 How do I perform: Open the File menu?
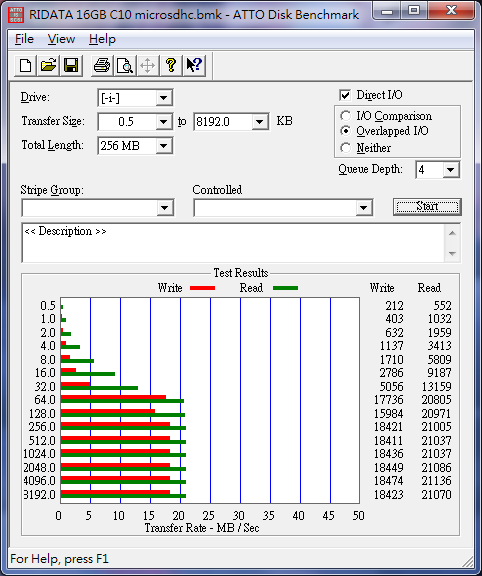[x=24, y=39]
